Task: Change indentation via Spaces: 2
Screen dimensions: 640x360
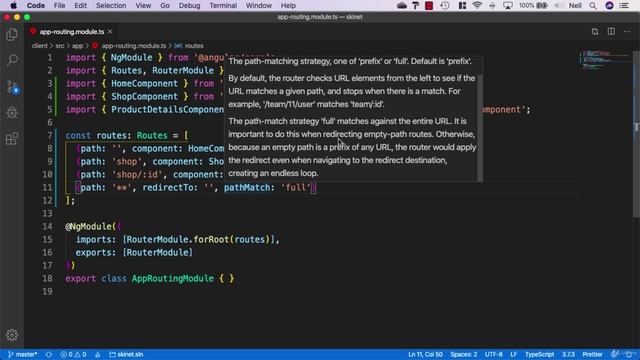Action: tap(464, 354)
